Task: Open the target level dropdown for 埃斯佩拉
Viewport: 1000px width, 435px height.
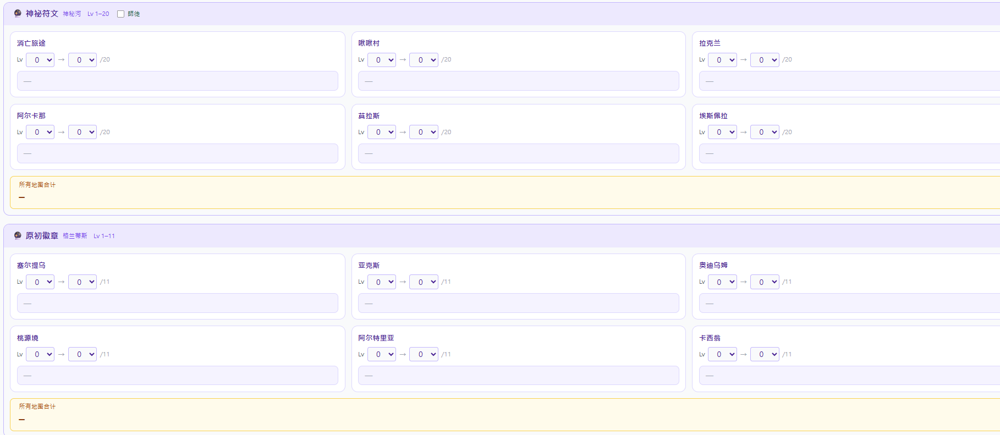Action: click(x=765, y=132)
